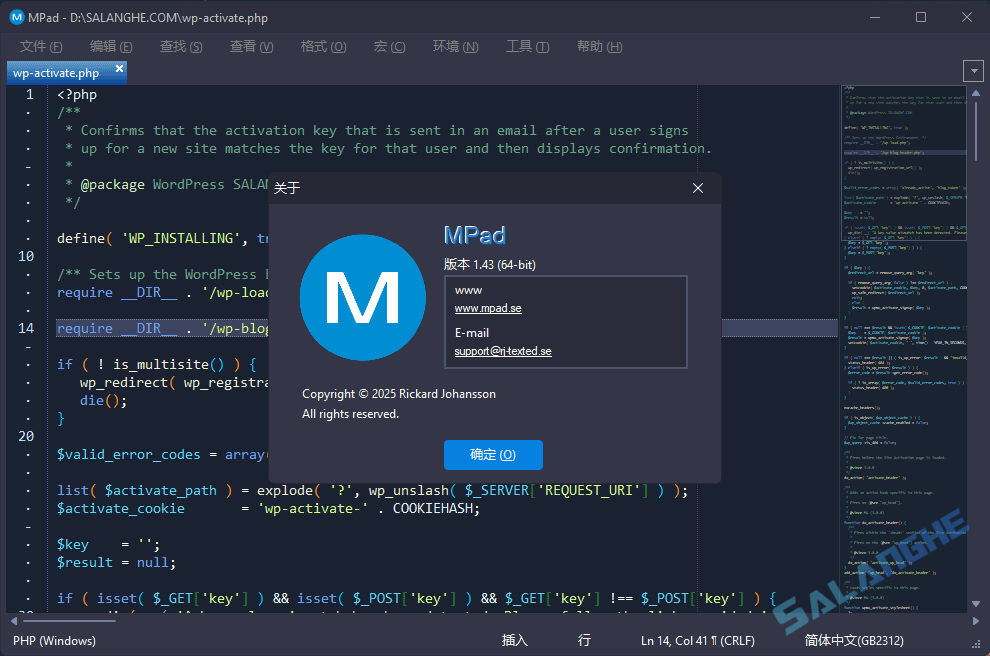Select the wp-activate.php tab

click(58, 71)
